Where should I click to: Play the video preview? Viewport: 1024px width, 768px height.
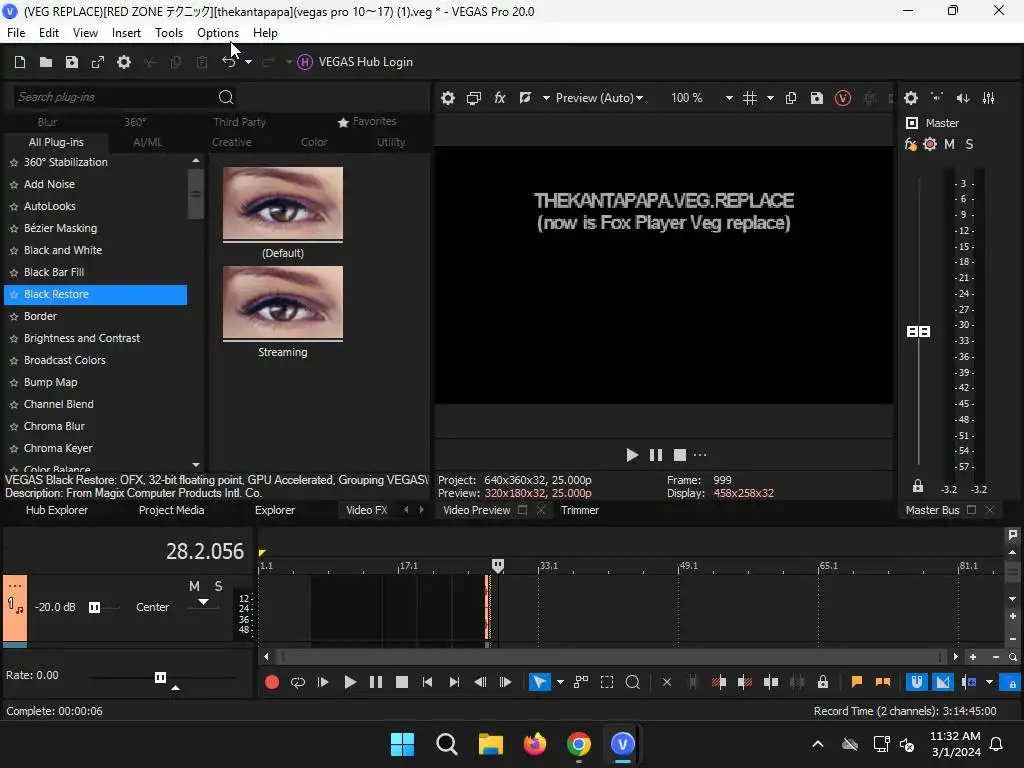point(632,455)
